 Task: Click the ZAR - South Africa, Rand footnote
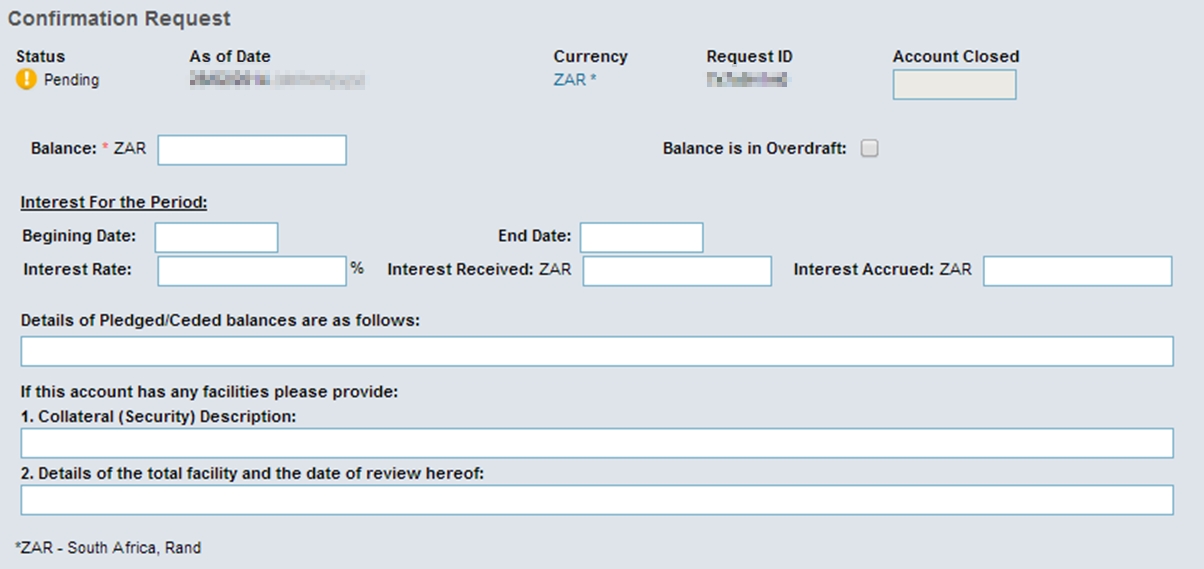click(x=108, y=548)
